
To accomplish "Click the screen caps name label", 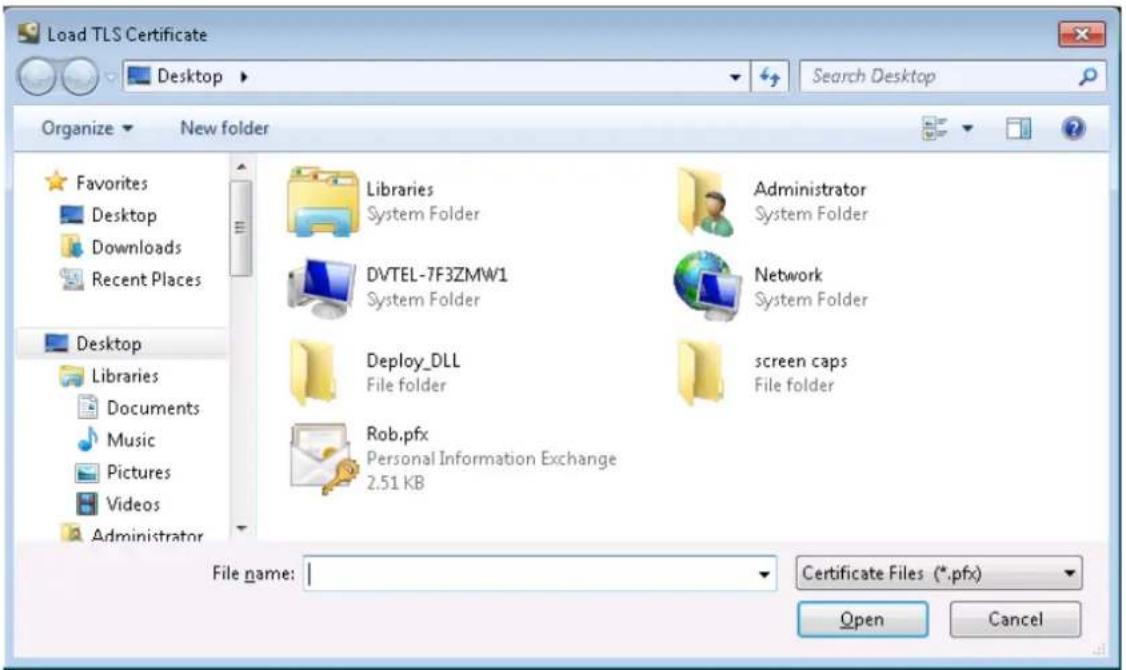I will coord(801,361).
